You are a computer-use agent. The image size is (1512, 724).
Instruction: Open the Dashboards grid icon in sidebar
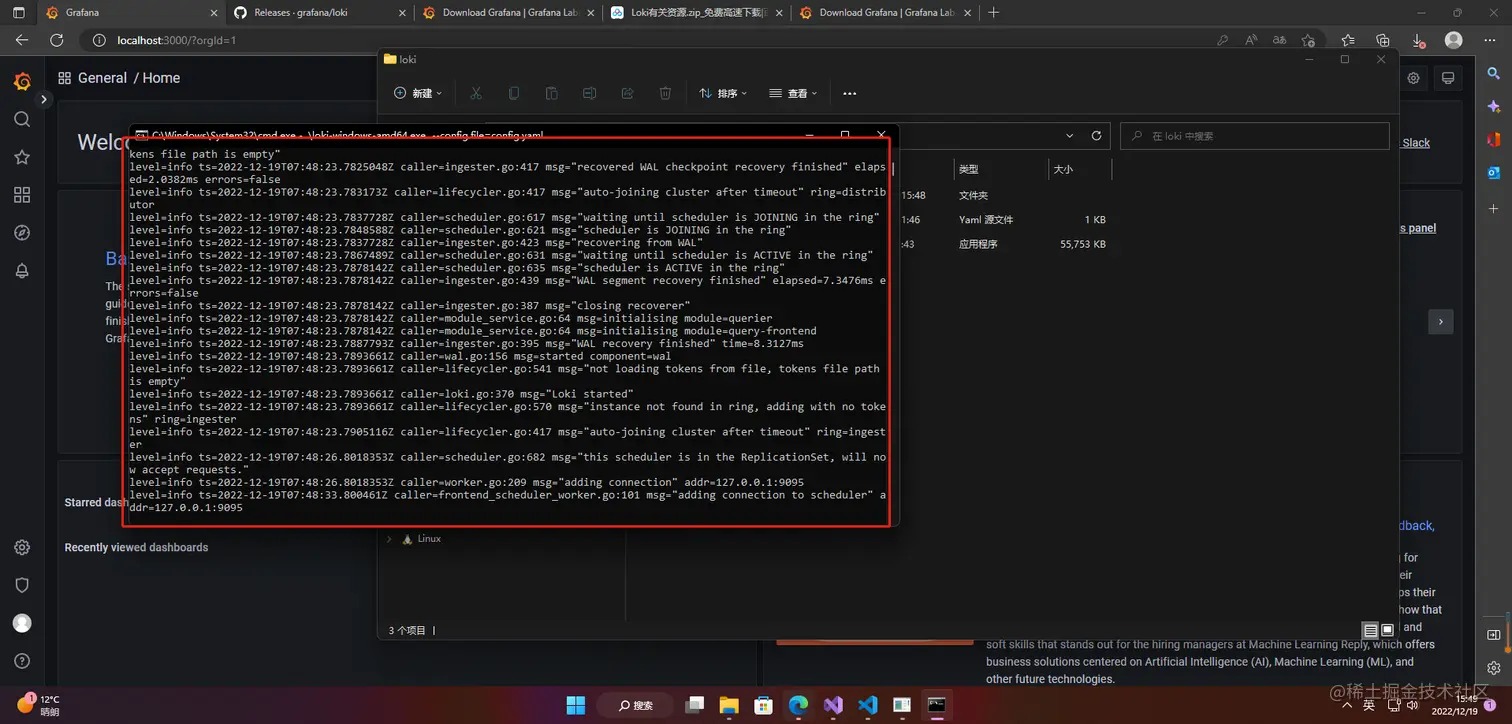click(x=22, y=195)
